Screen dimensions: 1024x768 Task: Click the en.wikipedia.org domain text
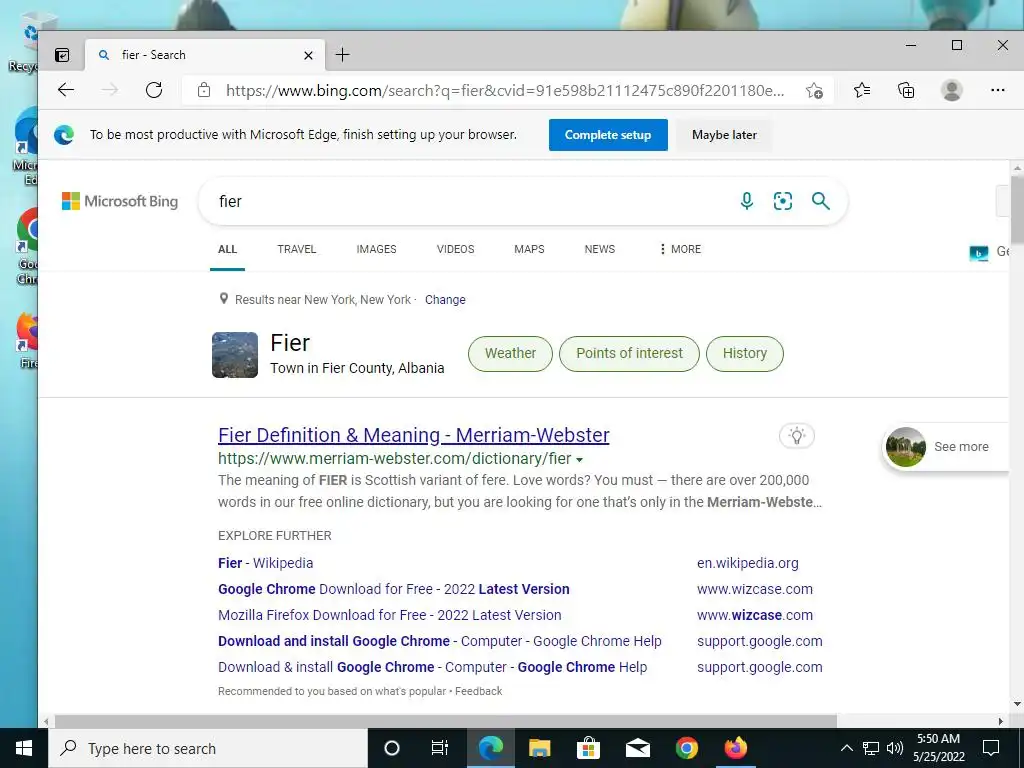748,563
